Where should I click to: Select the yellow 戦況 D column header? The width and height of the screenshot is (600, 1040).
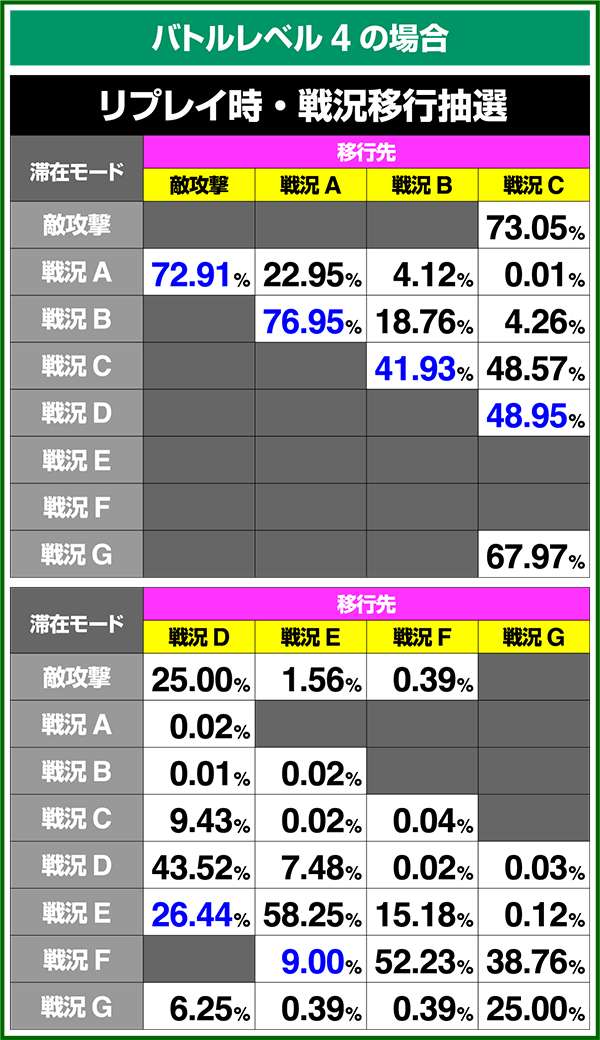point(199,637)
